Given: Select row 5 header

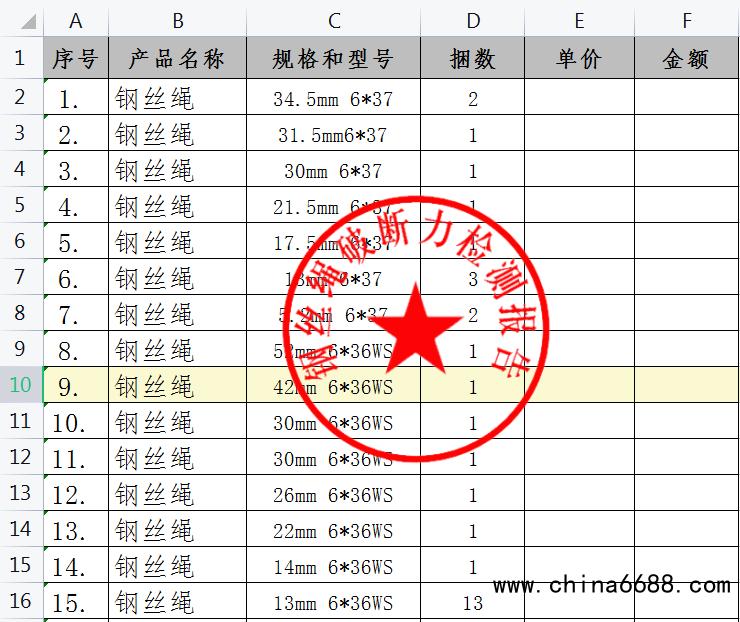Looking at the screenshot, I should [x=21, y=204].
